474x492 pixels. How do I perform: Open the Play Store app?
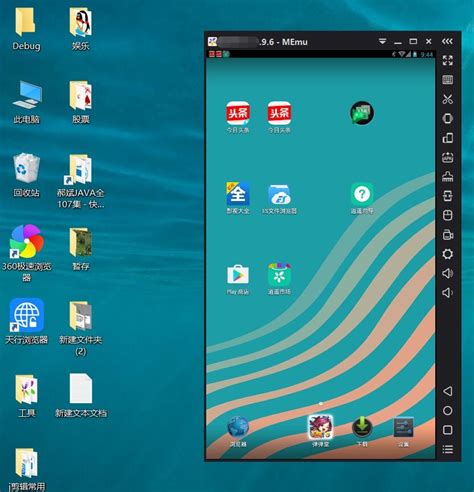pos(238,279)
